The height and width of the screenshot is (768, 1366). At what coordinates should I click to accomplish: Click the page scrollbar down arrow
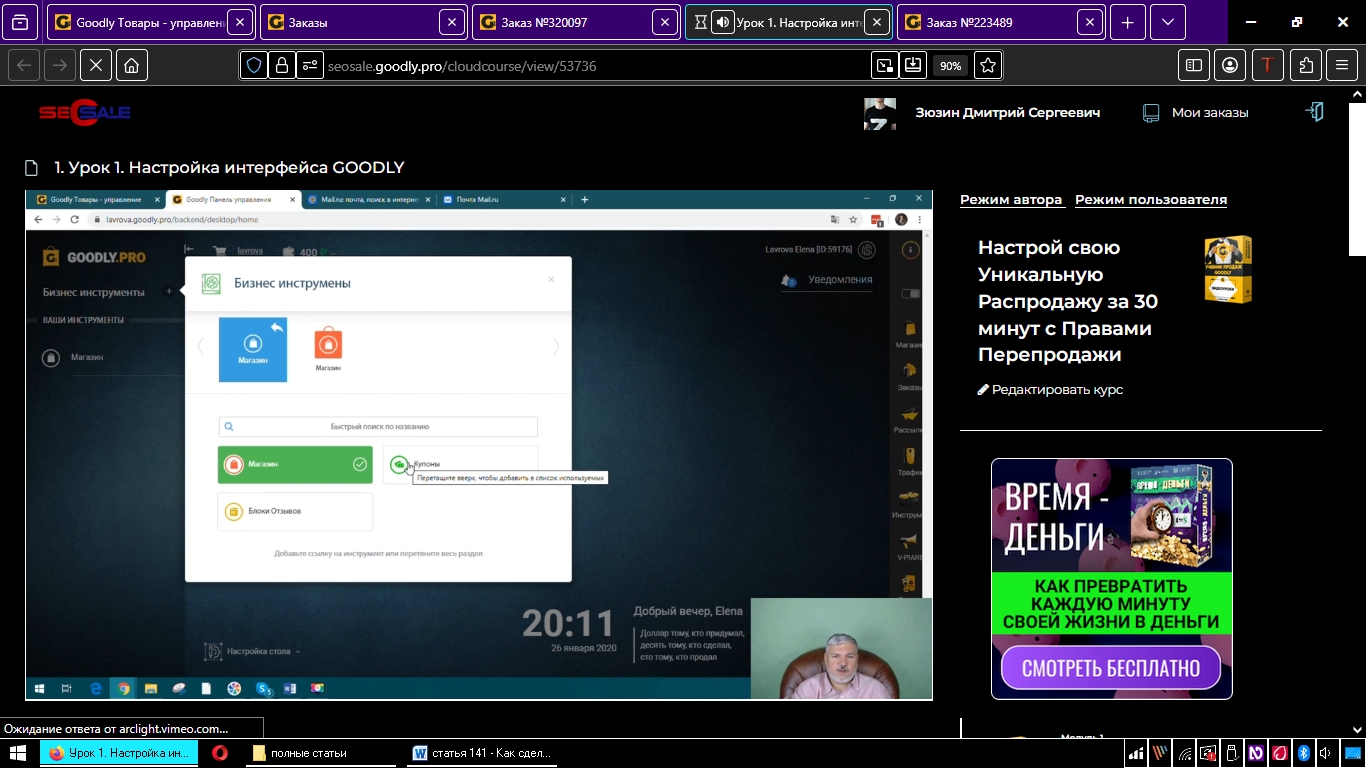[x=1357, y=731]
